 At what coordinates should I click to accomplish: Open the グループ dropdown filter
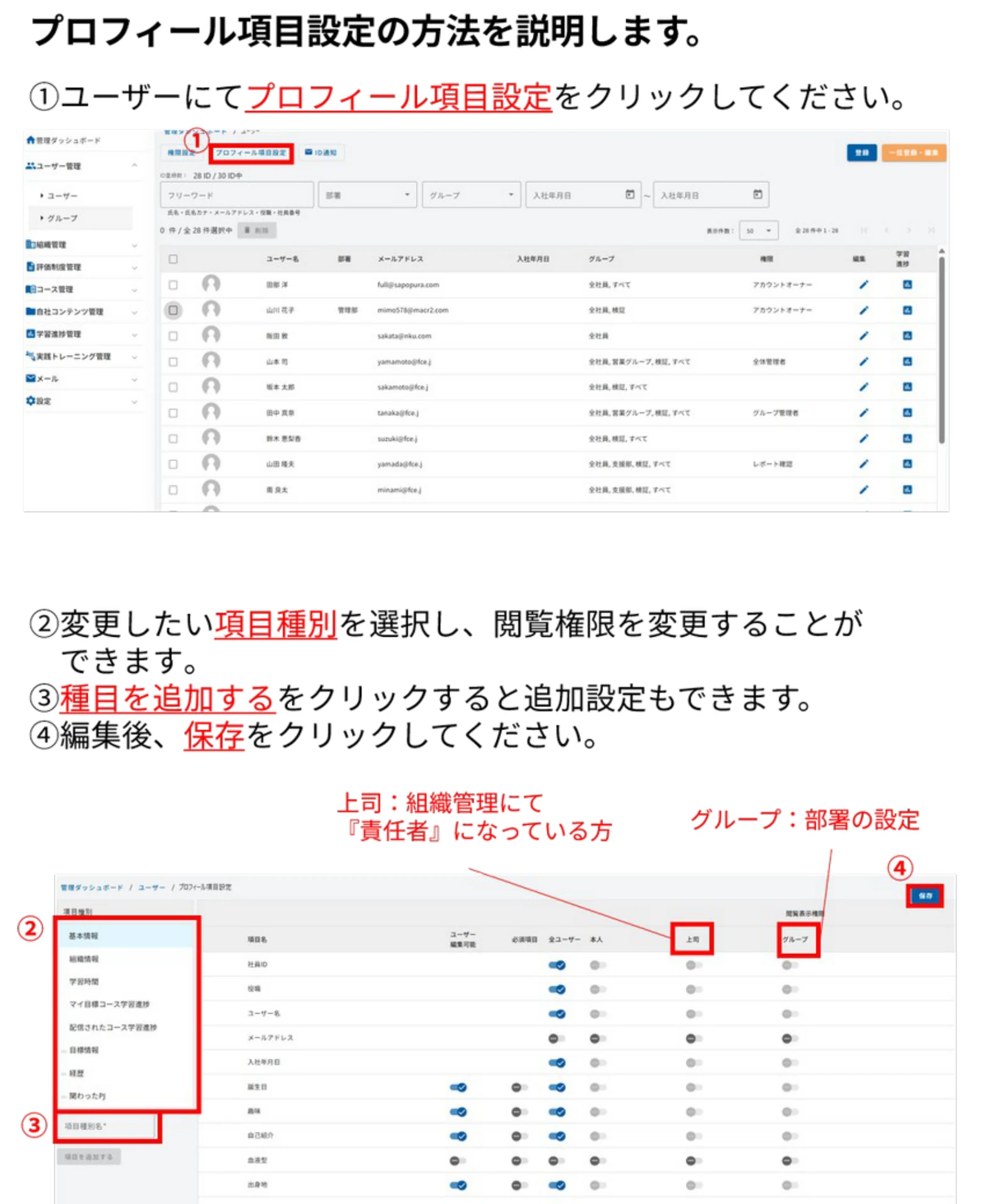(x=471, y=195)
